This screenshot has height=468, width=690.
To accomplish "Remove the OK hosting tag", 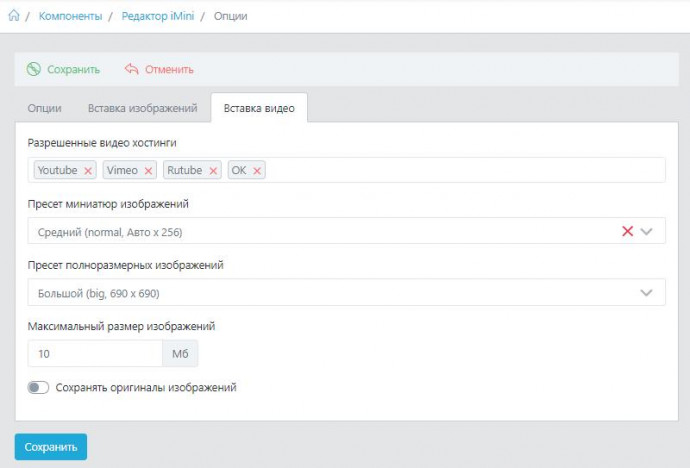I will (x=257, y=171).
